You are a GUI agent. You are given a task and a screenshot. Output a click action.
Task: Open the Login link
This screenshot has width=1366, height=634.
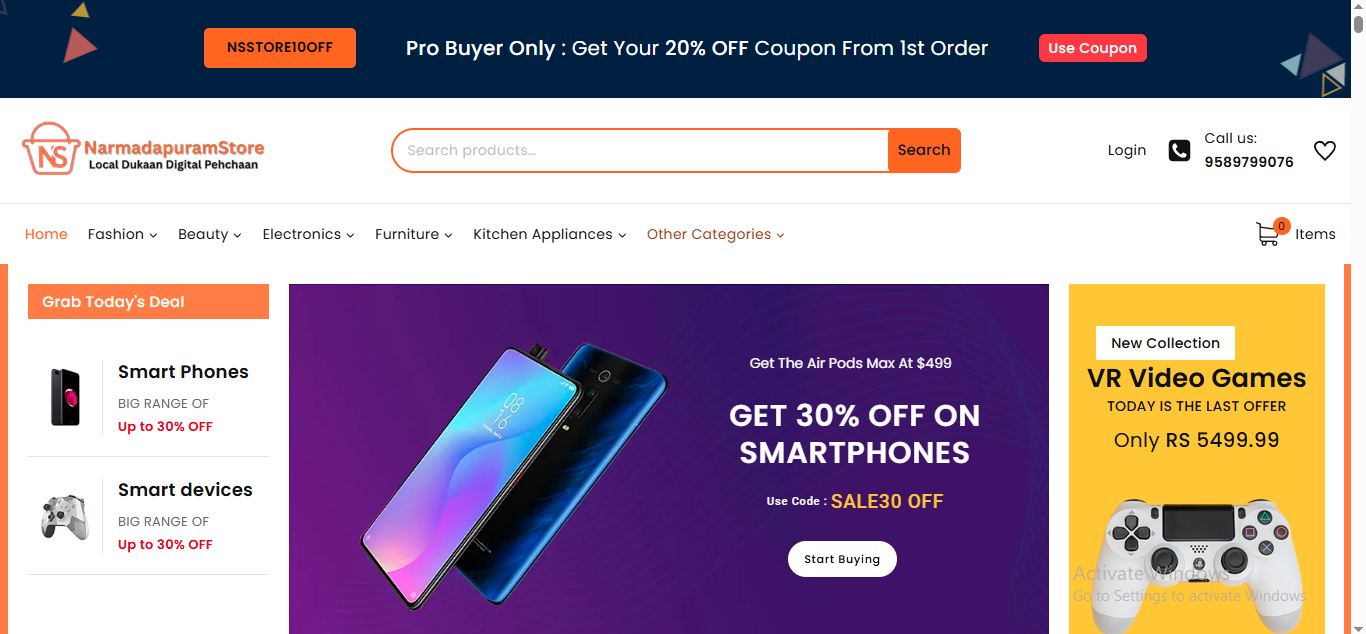point(1127,150)
